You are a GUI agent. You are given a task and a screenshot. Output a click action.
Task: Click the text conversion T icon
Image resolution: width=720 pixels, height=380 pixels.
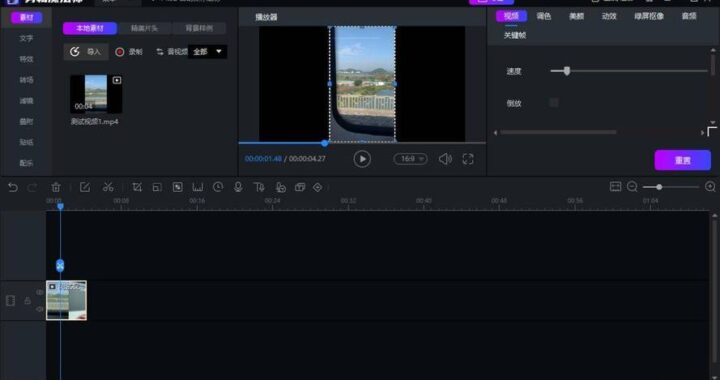point(259,187)
